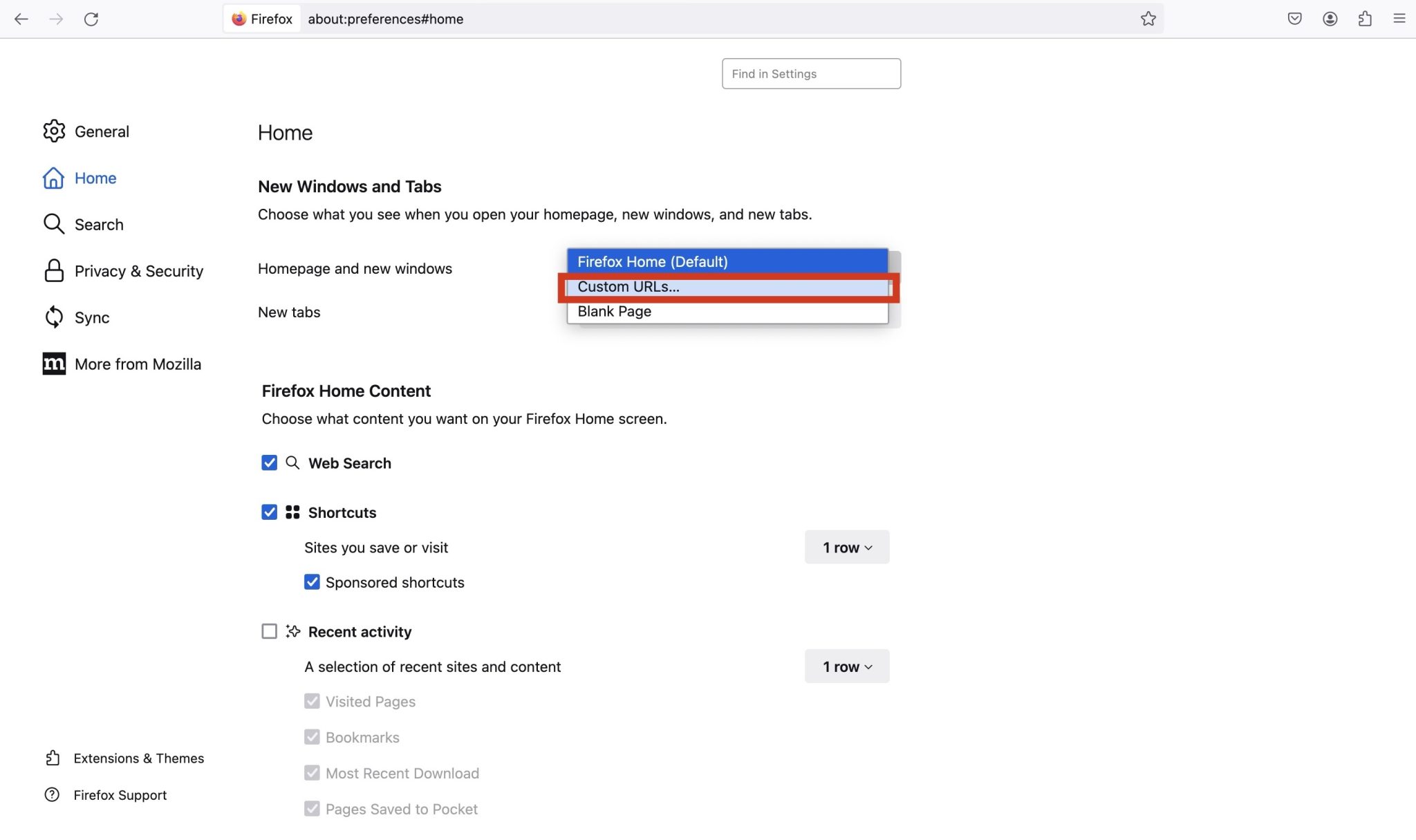Open Save to Pocket icon
Image resolution: width=1416 pixels, height=840 pixels.
(x=1294, y=19)
